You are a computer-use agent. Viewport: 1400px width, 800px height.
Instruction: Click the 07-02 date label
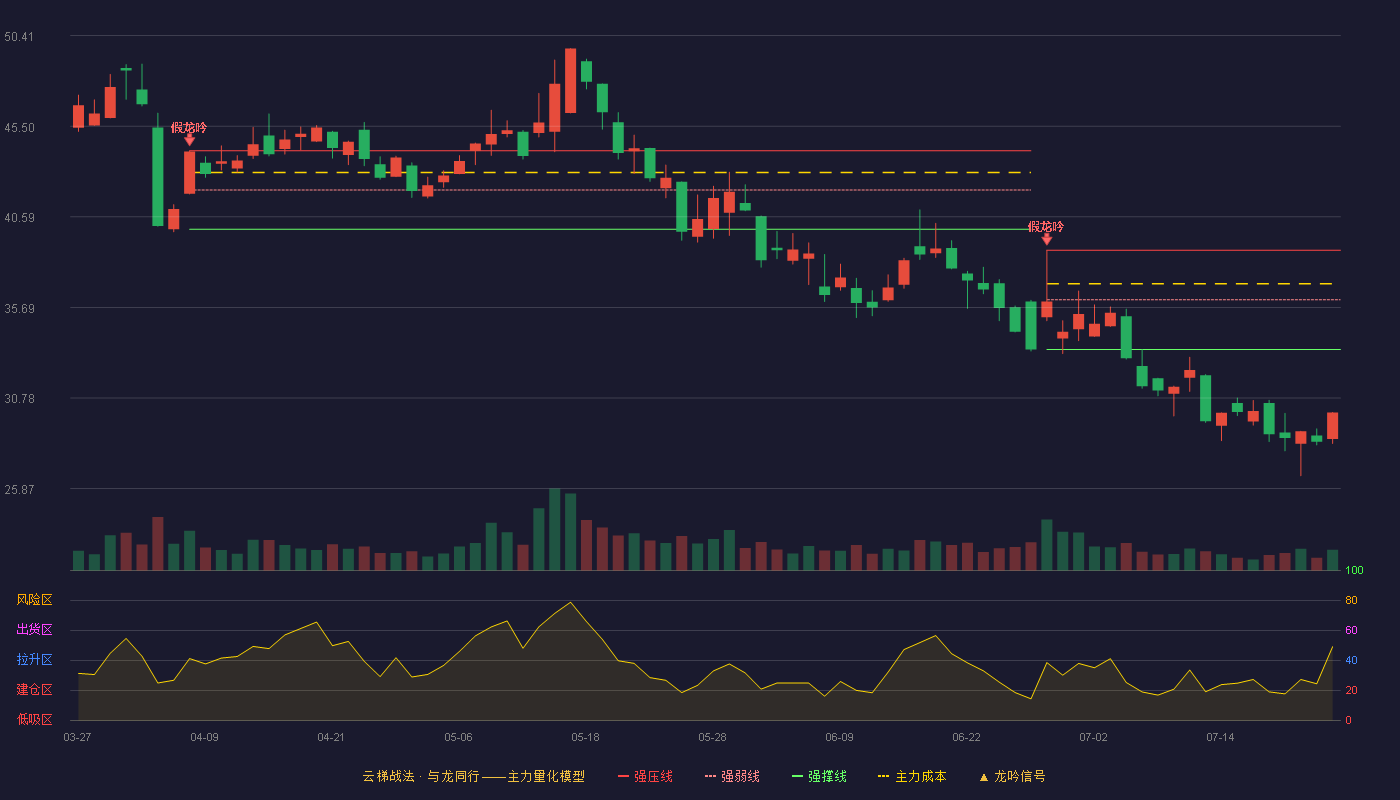(x=1093, y=737)
